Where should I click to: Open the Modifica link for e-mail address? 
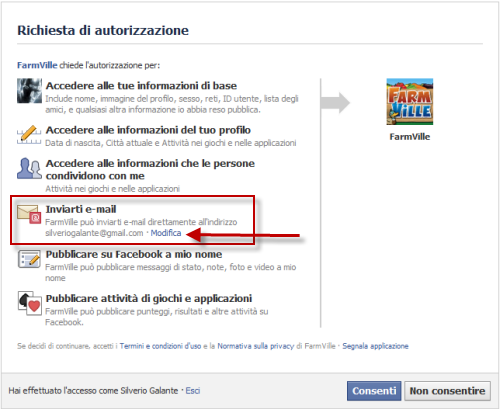(166, 233)
